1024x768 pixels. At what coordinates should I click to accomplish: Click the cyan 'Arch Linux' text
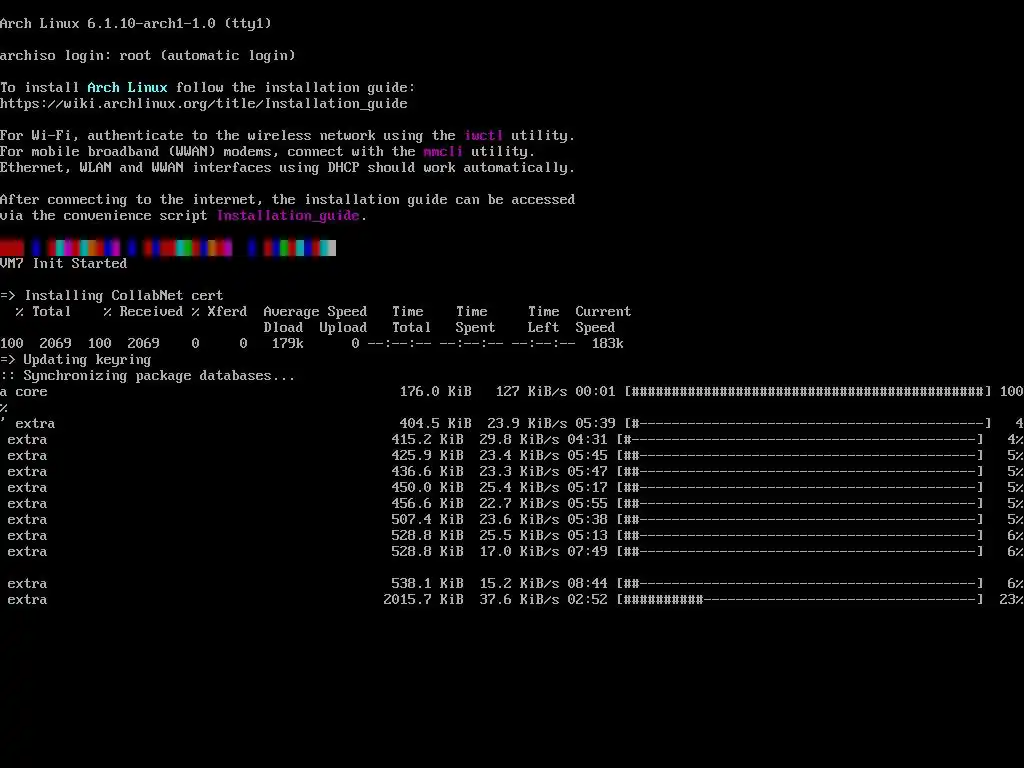point(127,88)
